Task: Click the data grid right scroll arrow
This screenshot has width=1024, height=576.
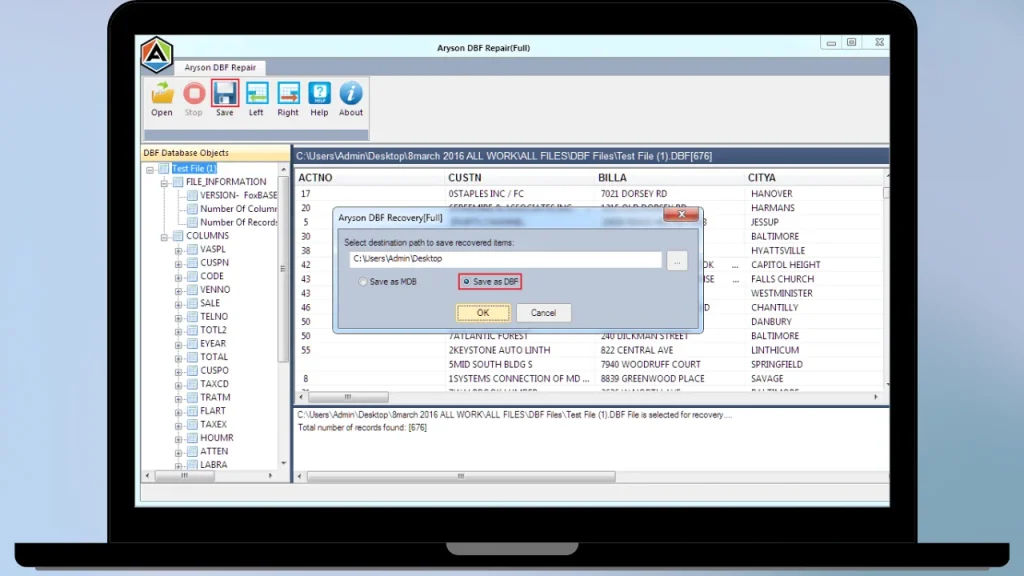Action: tap(876, 397)
